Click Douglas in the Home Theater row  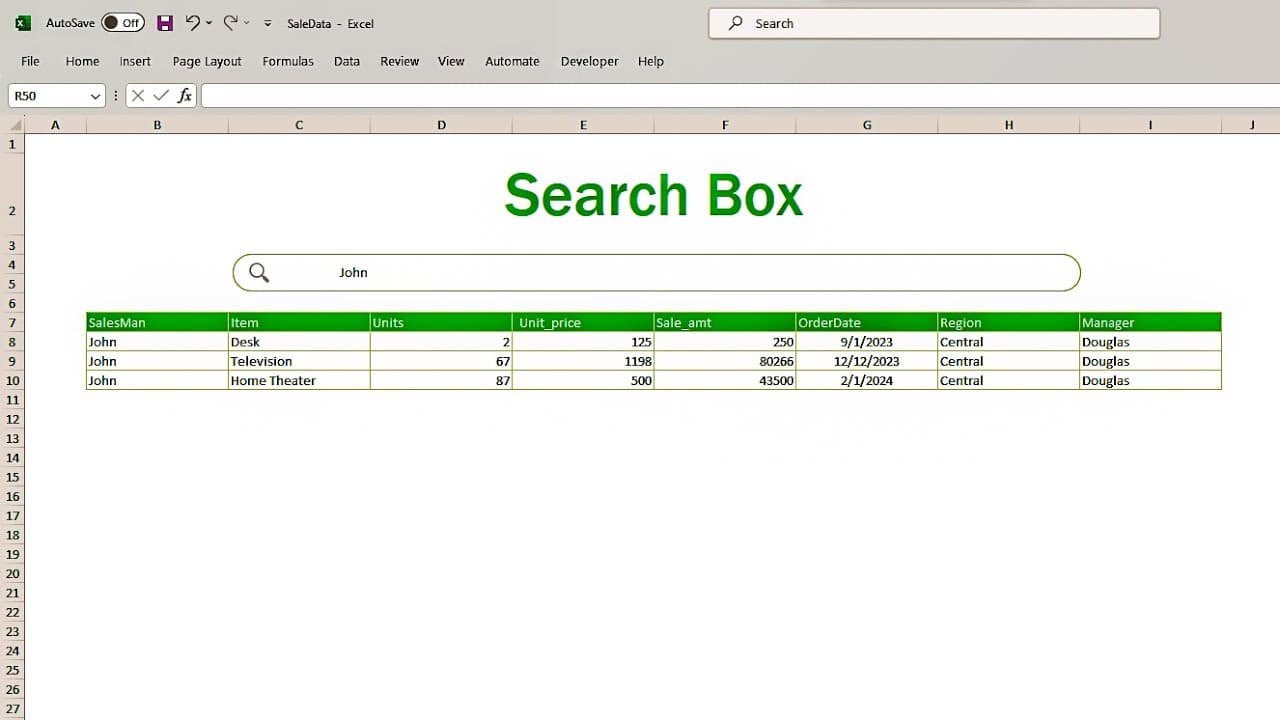click(x=1151, y=380)
